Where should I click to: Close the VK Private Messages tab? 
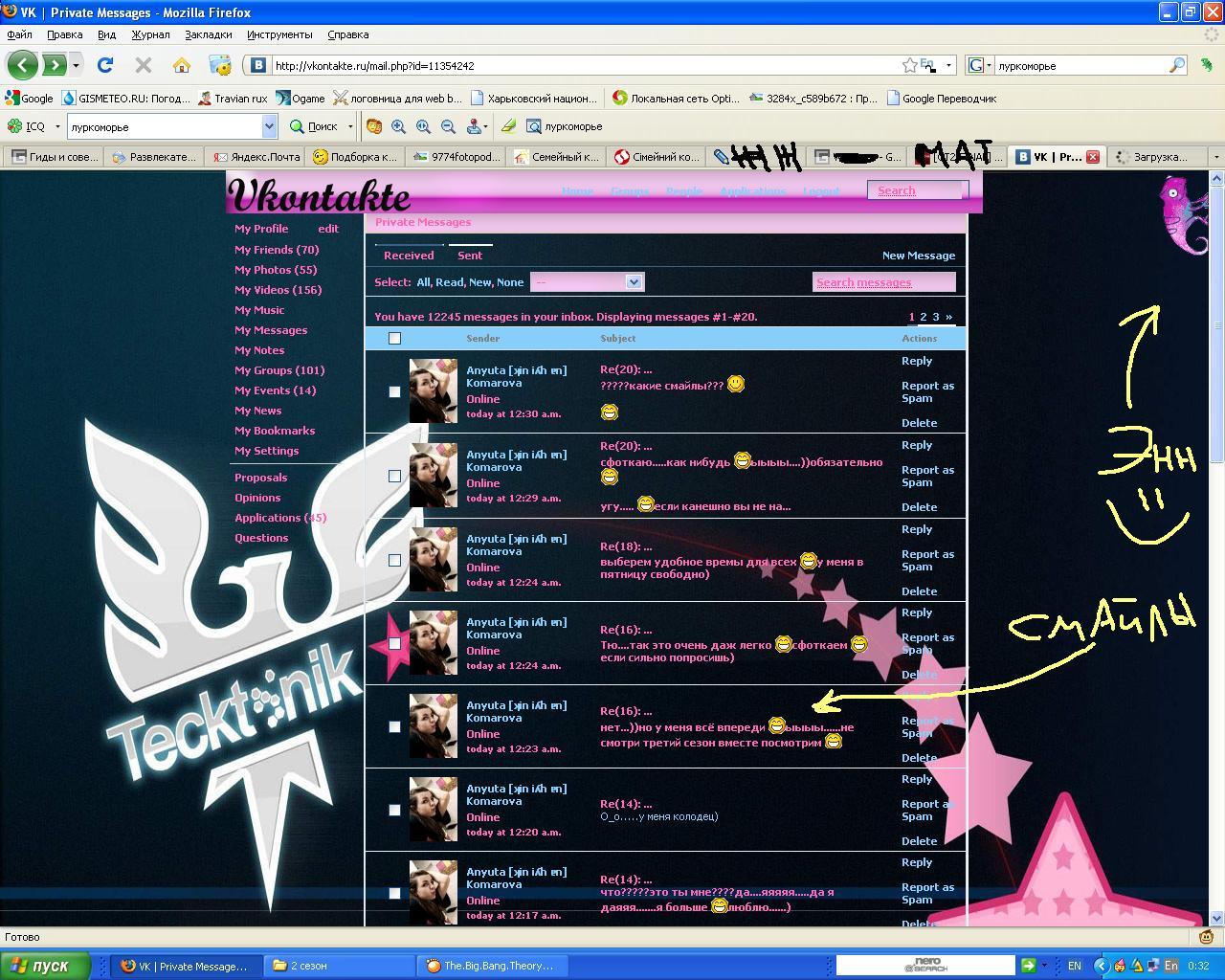[x=1093, y=157]
